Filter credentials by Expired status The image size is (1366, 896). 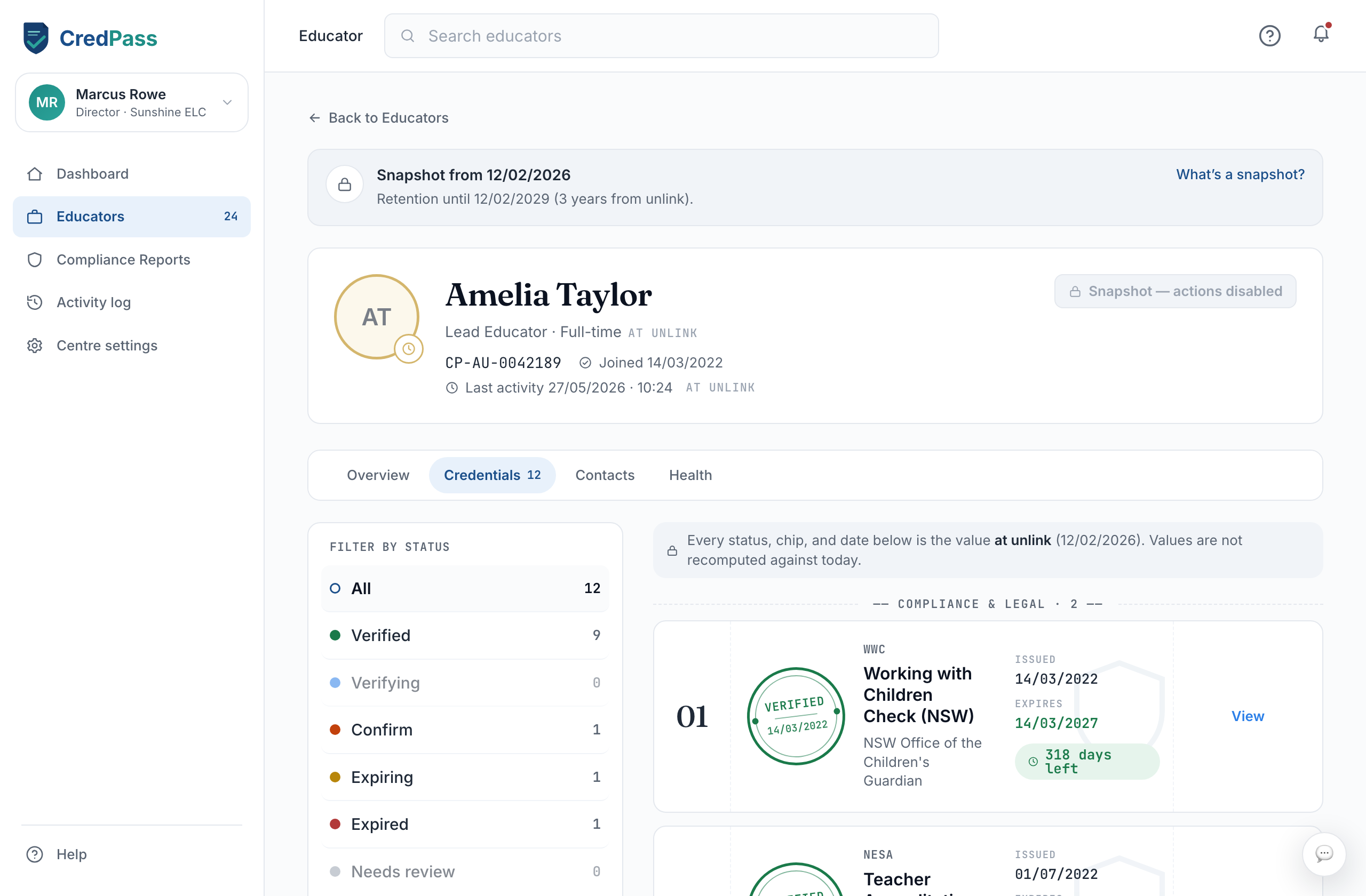(465, 823)
